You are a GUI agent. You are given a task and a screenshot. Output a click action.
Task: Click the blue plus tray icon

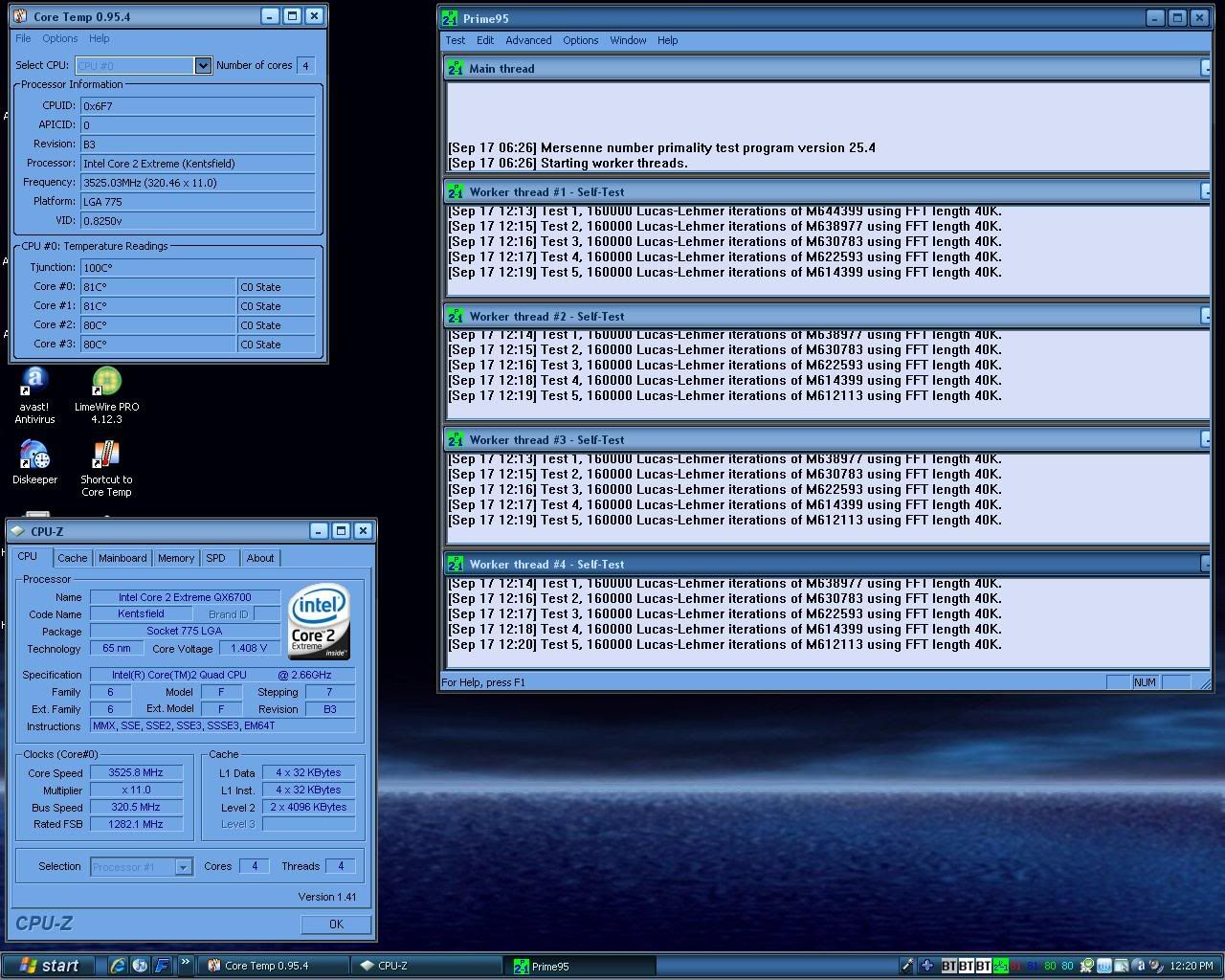click(x=926, y=966)
